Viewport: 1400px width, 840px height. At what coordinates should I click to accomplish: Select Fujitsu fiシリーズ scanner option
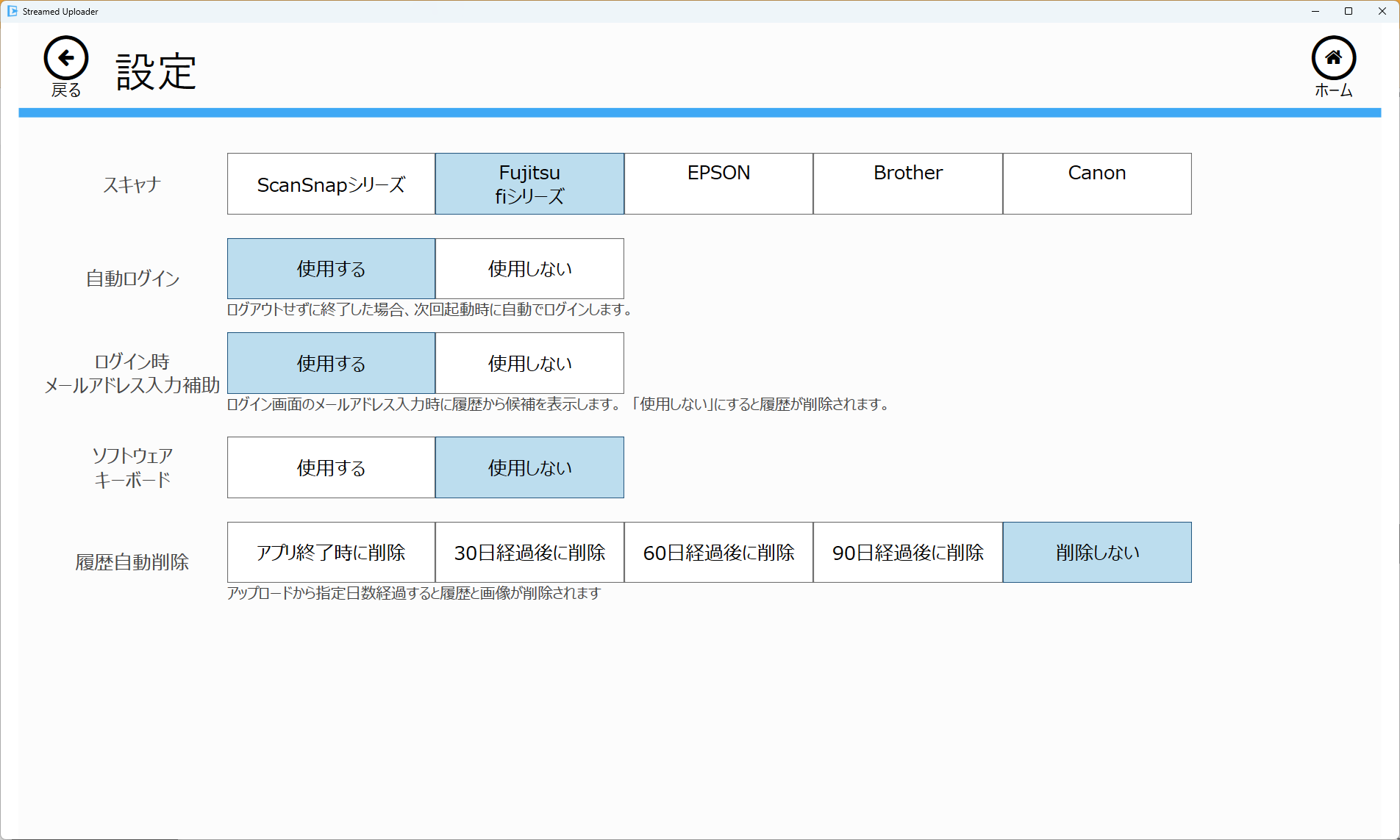point(529,184)
